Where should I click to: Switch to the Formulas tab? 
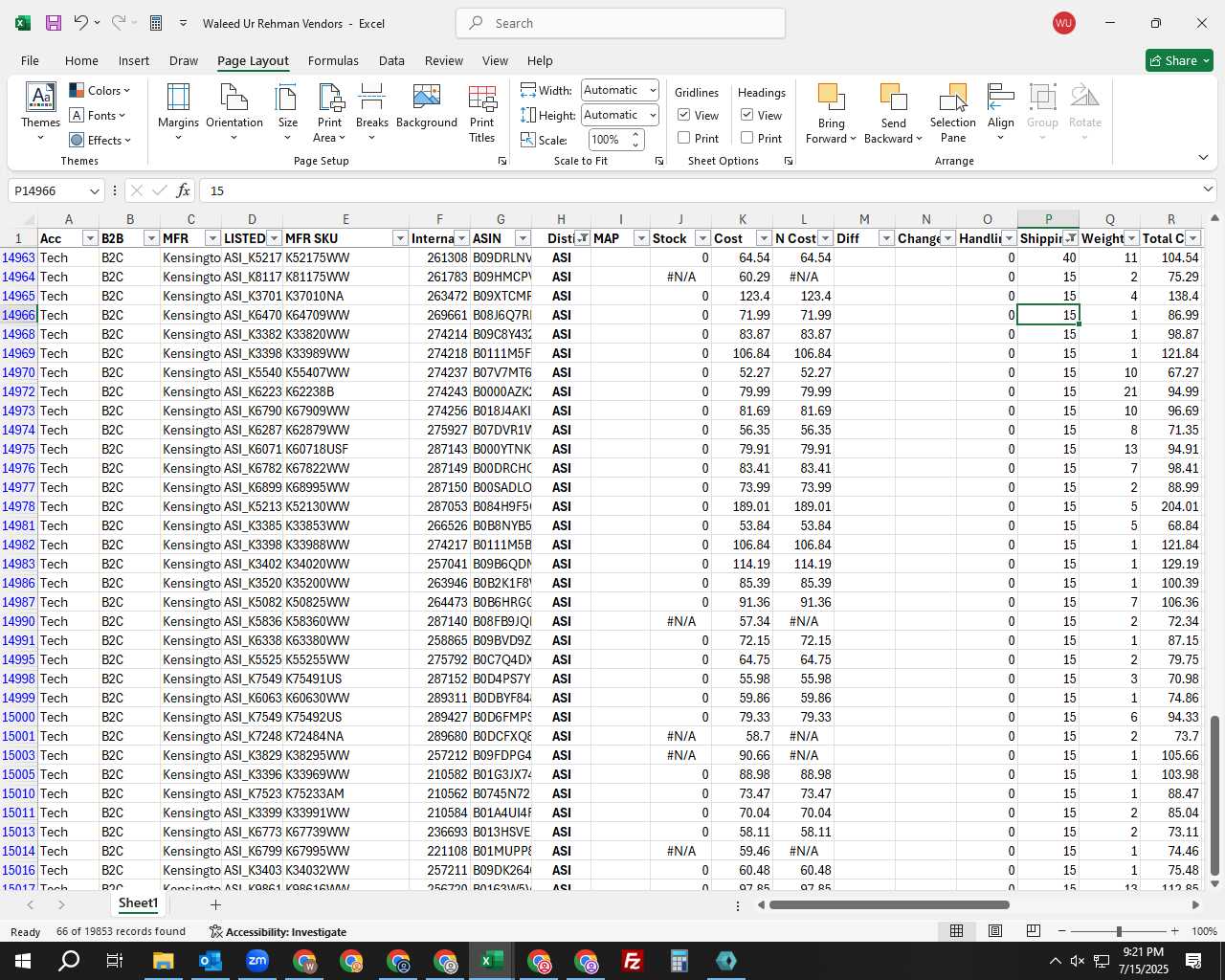333,60
